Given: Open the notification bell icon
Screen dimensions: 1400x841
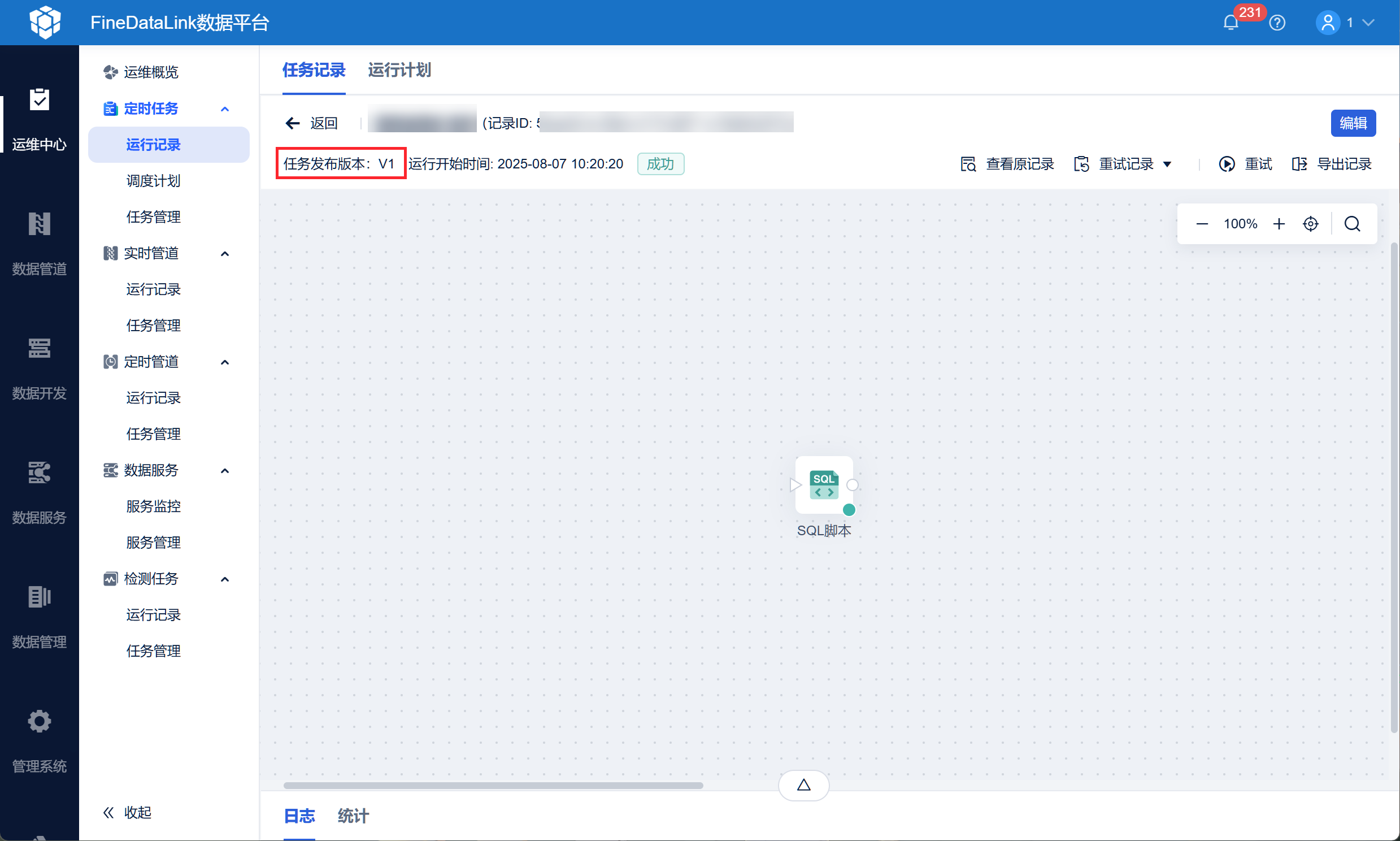Looking at the screenshot, I should pos(1230,23).
